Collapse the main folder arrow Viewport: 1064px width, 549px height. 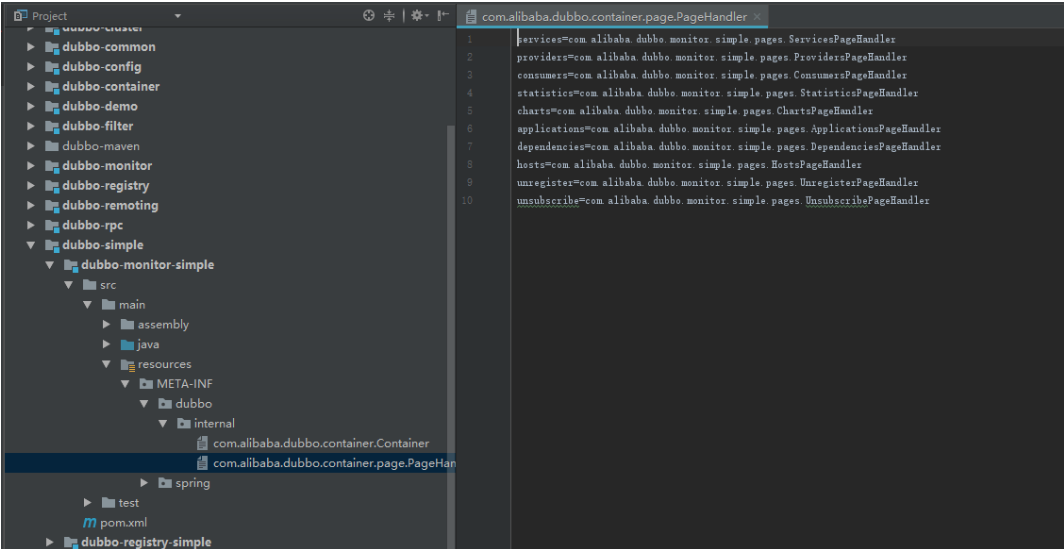(x=88, y=305)
